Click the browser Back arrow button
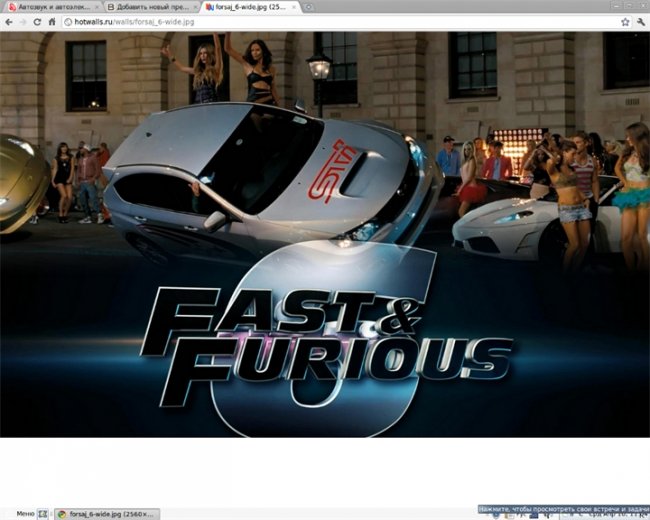The image size is (650, 520). pos(9,21)
